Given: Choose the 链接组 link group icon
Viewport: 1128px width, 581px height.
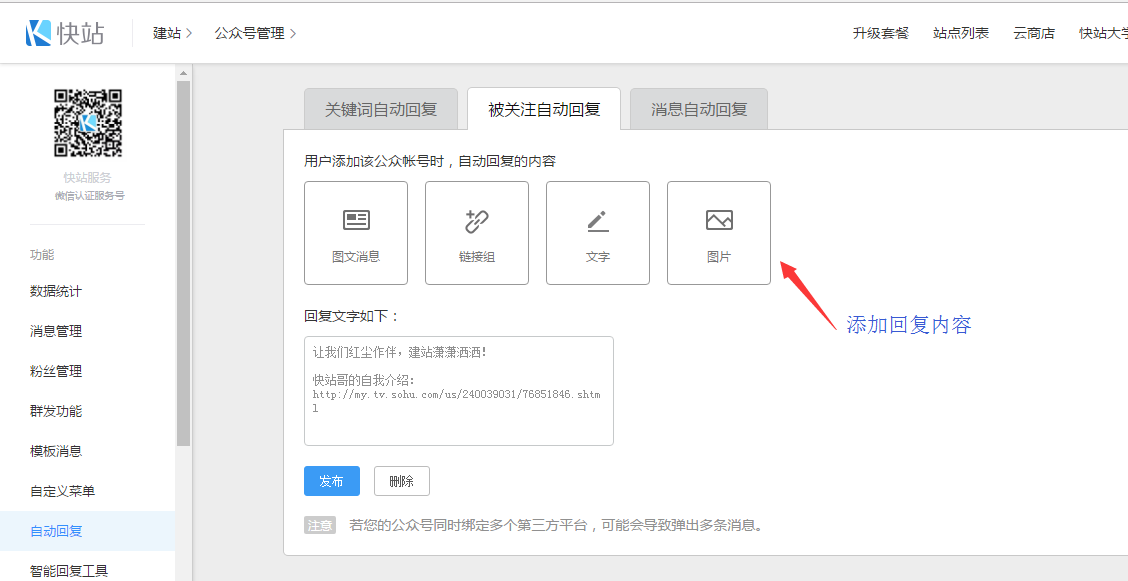Looking at the screenshot, I should (x=477, y=221).
